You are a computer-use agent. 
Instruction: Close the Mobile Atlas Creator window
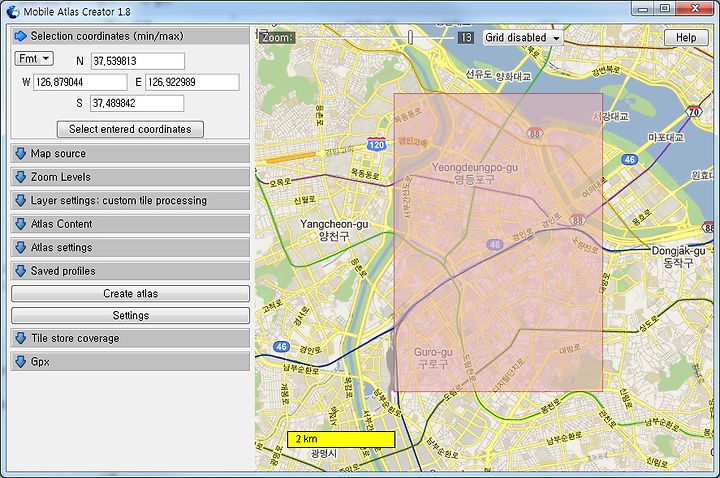coord(695,8)
